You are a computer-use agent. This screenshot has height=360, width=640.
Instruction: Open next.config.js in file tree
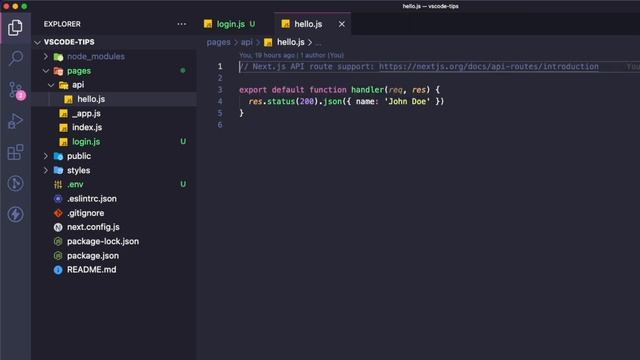[x=93, y=227]
